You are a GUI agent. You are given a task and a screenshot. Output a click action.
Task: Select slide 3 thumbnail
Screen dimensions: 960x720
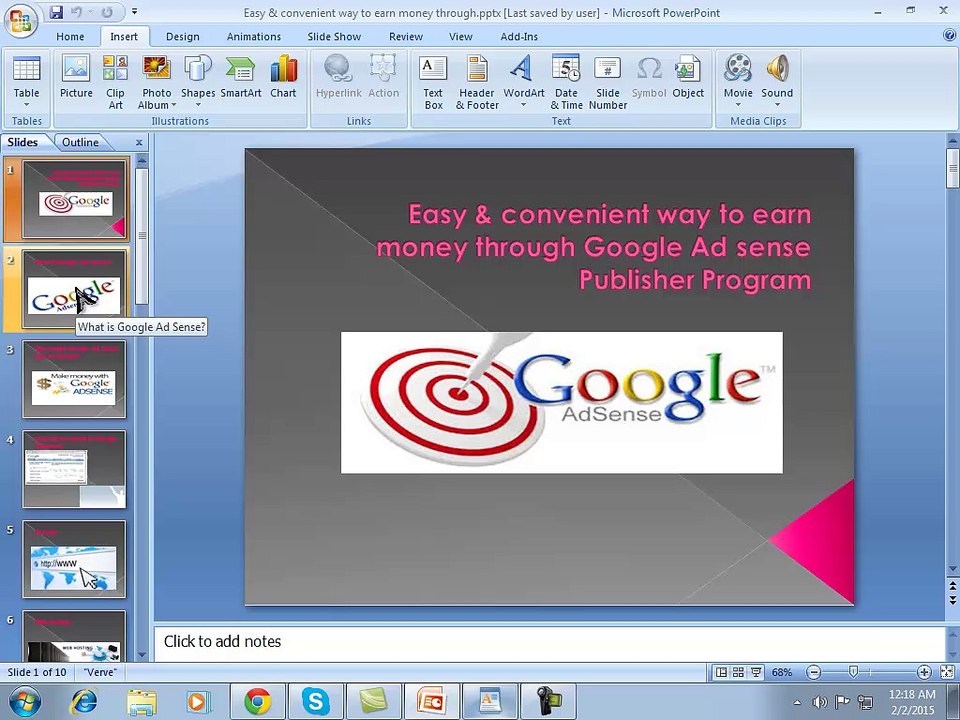coord(74,379)
